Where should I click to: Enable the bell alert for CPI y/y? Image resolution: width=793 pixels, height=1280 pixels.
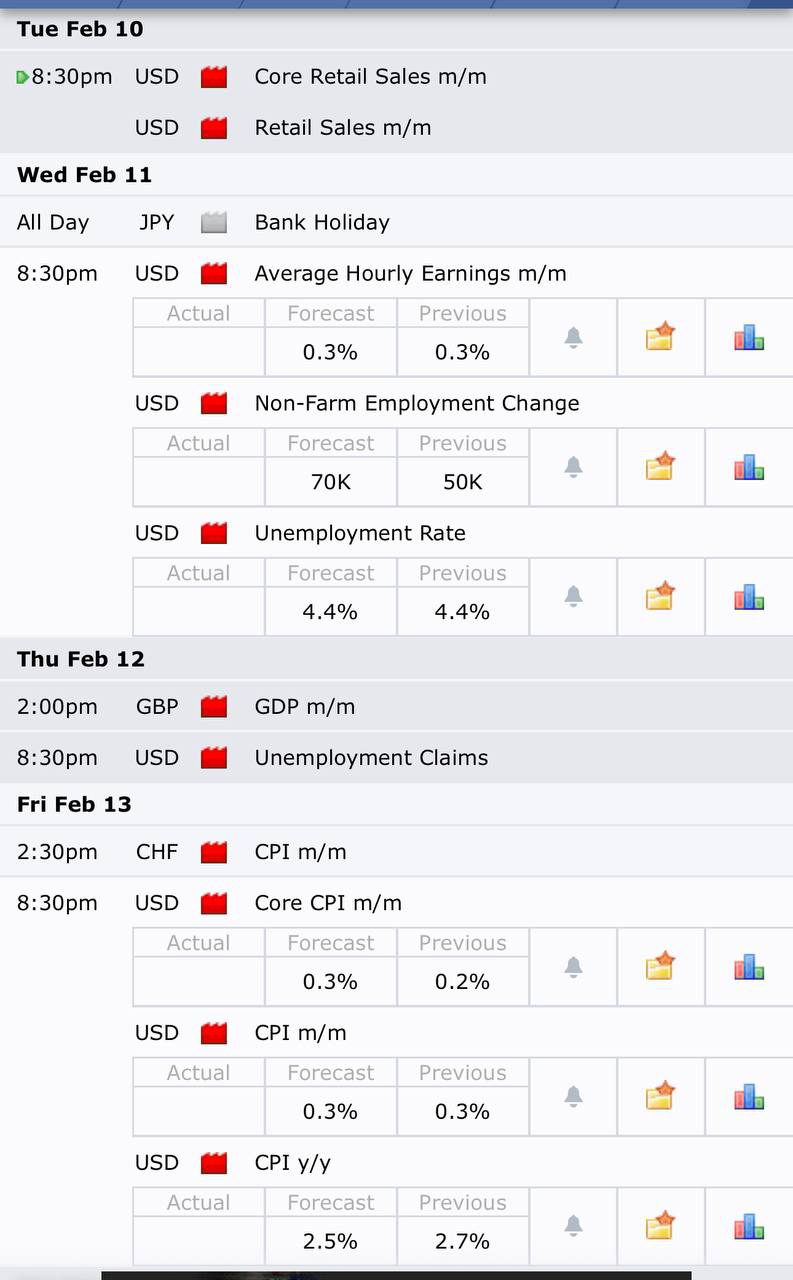(x=573, y=1226)
